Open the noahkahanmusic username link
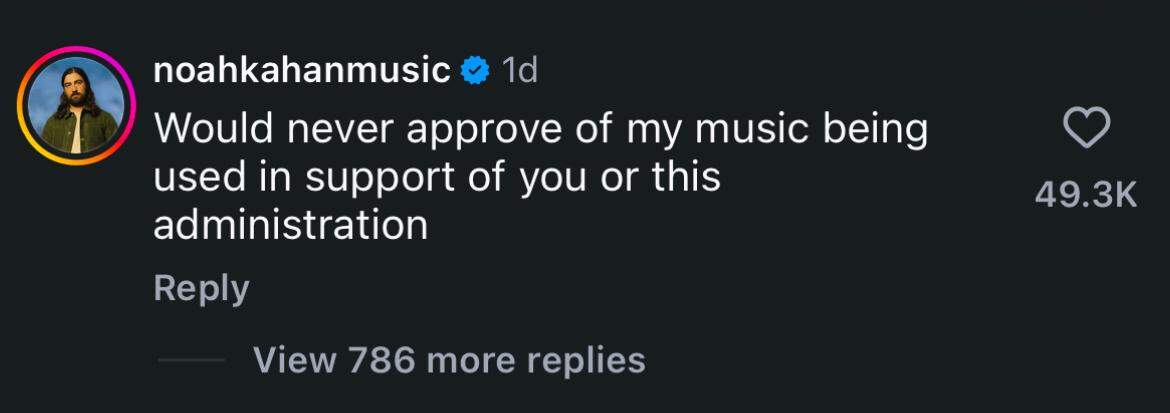The width and height of the screenshot is (1170, 413). tap(301, 70)
